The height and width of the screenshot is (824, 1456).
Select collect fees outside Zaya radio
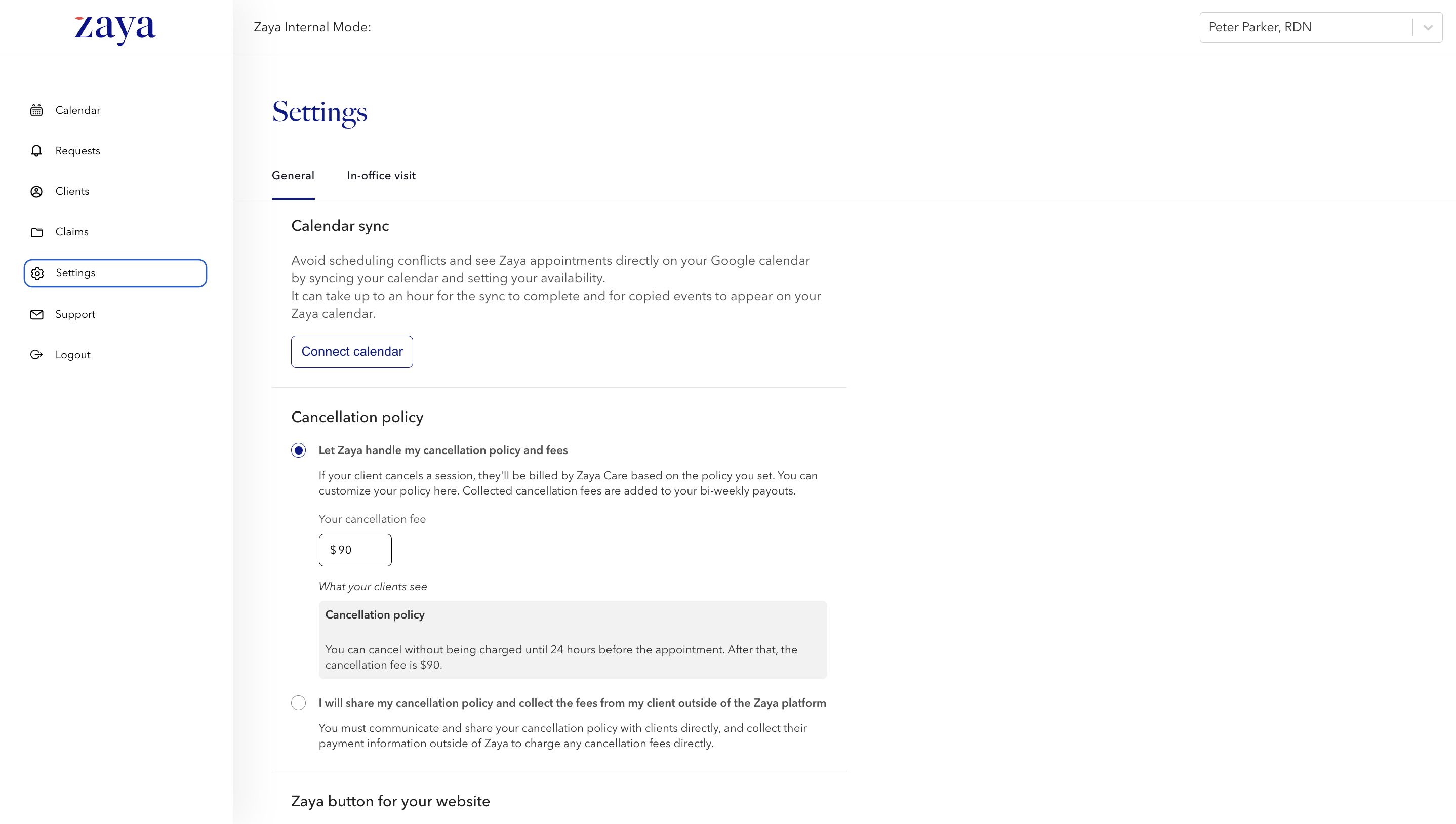click(298, 703)
